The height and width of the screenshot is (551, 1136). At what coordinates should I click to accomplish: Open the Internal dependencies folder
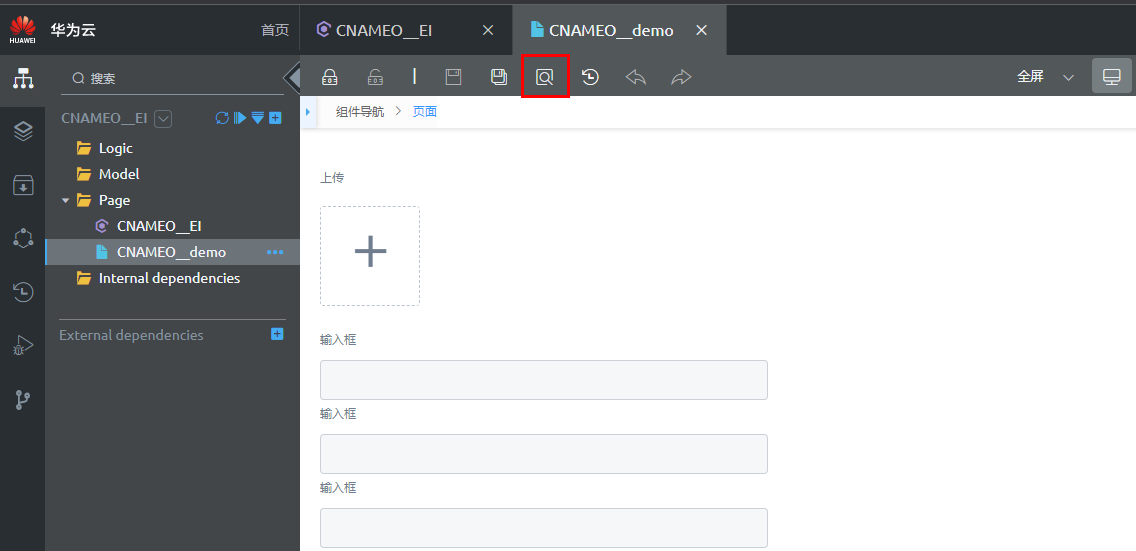tap(158, 278)
